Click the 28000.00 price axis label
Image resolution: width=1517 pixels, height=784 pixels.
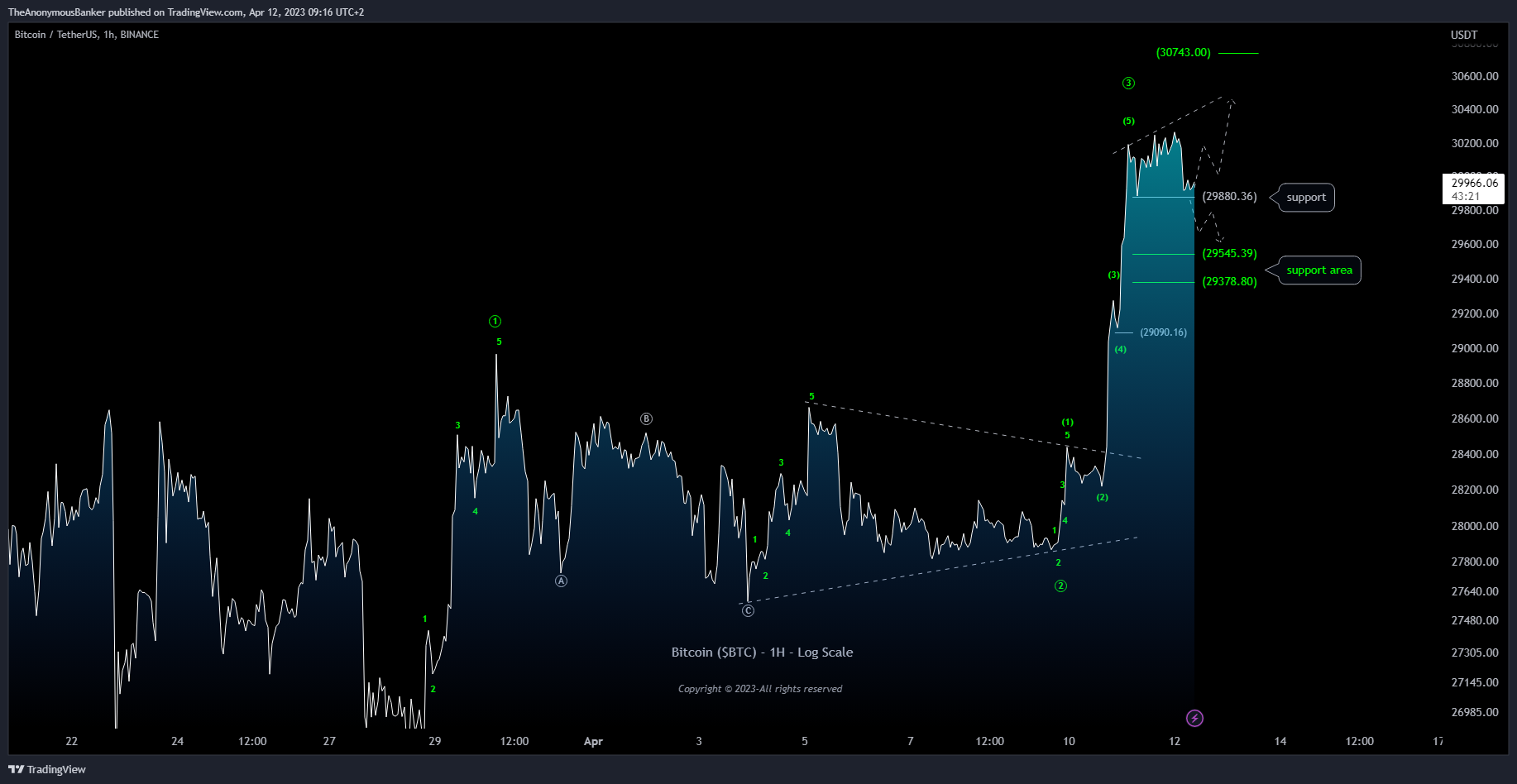click(1475, 525)
